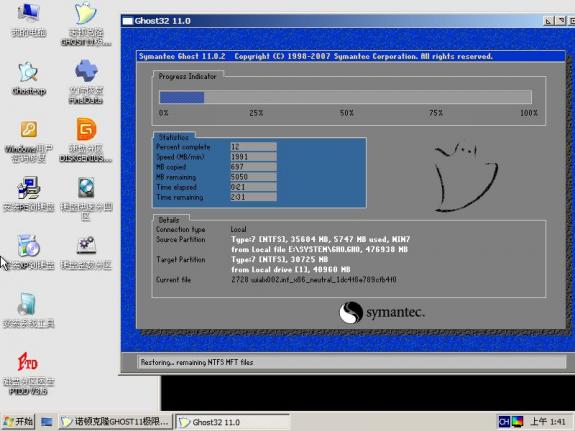Screen dimensions: 575x431
Task: Click the 50% mark under progress bar
Action: click(x=347, y=113)
